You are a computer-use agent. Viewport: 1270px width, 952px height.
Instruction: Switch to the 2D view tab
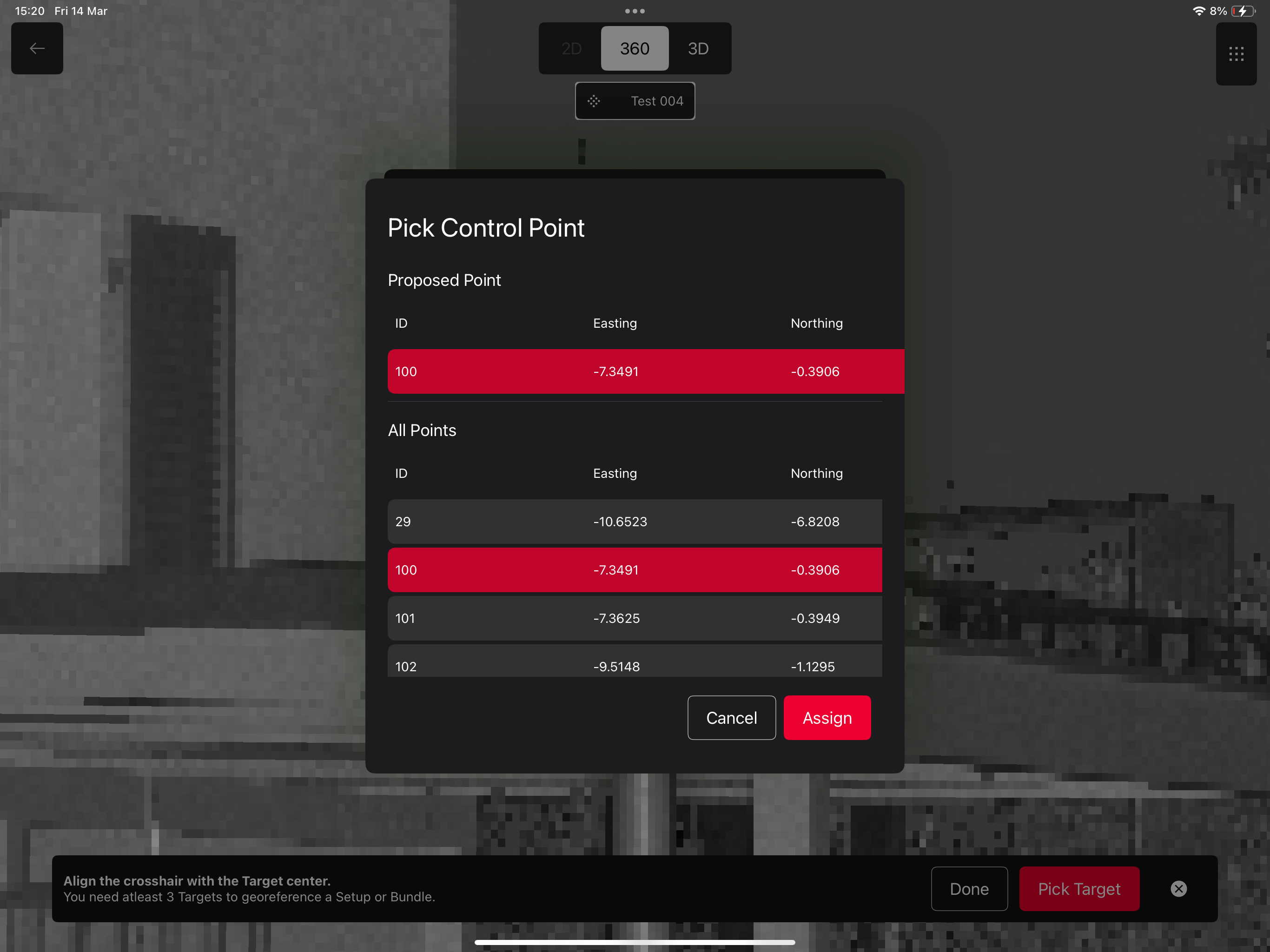tap(571, 49)
